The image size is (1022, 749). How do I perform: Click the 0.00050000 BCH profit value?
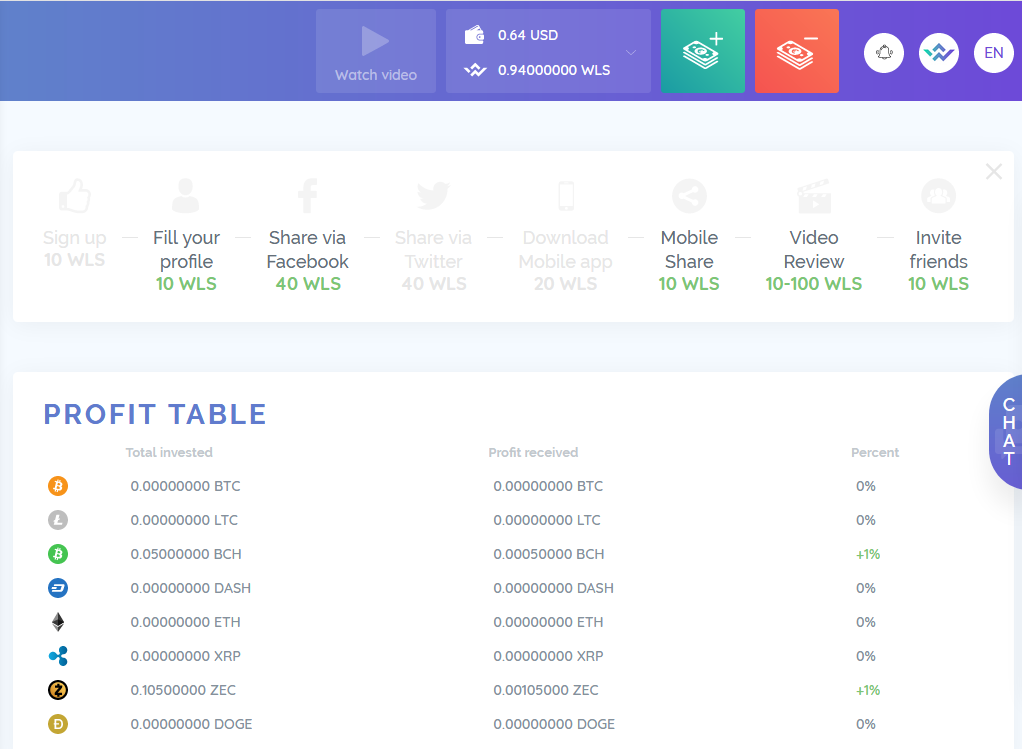(x=549, y=554)
